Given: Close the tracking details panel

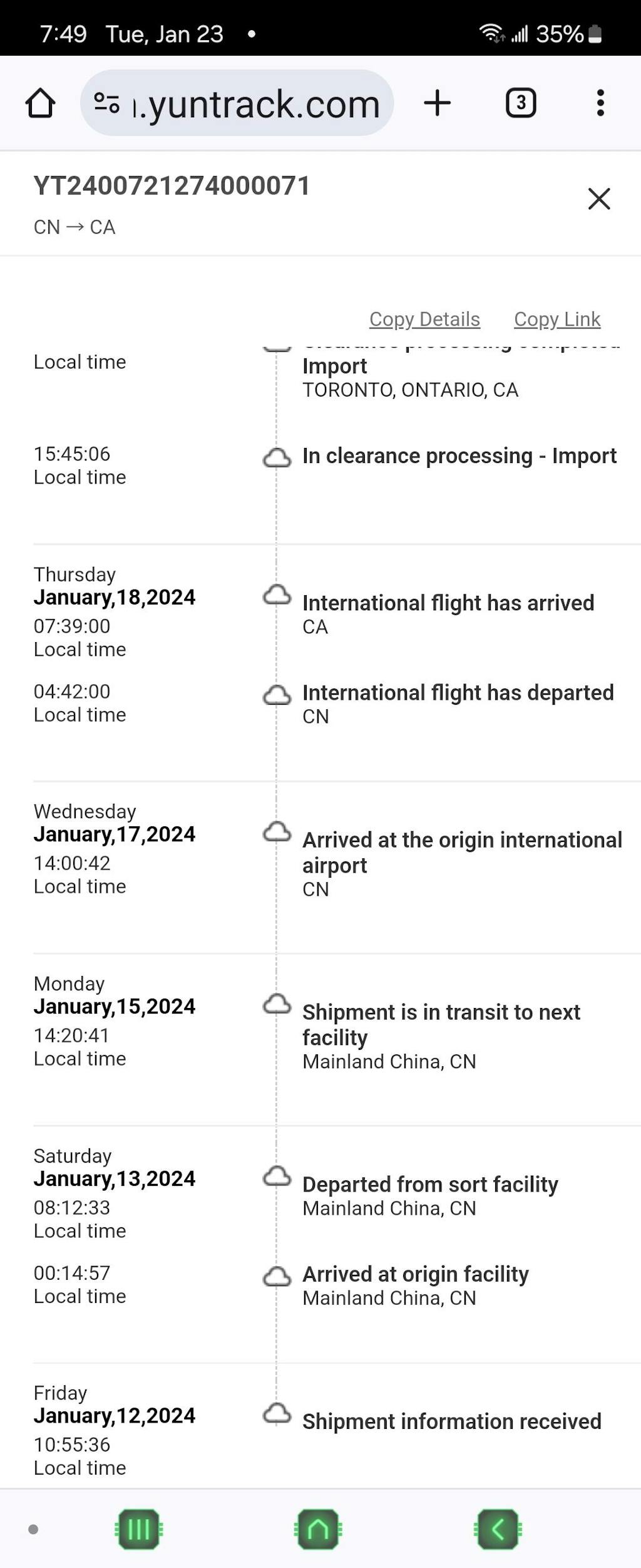Looking at the screenshot, I should pos(598,199).
